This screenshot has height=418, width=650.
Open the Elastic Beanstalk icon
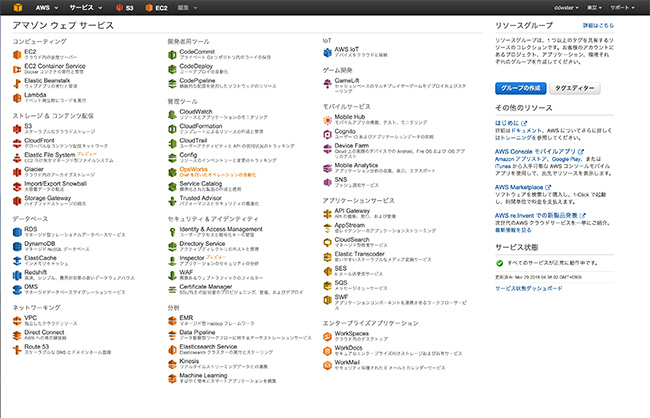click(17, 83)
